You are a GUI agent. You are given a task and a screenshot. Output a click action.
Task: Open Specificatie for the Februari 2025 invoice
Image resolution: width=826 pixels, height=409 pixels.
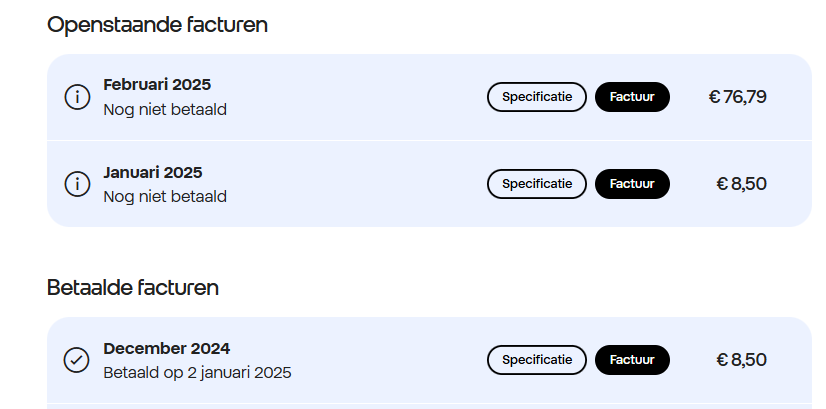[x=537, y=97]
